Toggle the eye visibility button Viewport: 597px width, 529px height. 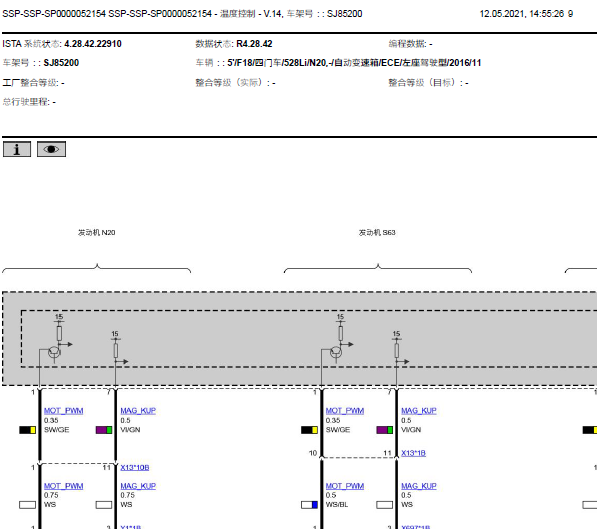51,149
